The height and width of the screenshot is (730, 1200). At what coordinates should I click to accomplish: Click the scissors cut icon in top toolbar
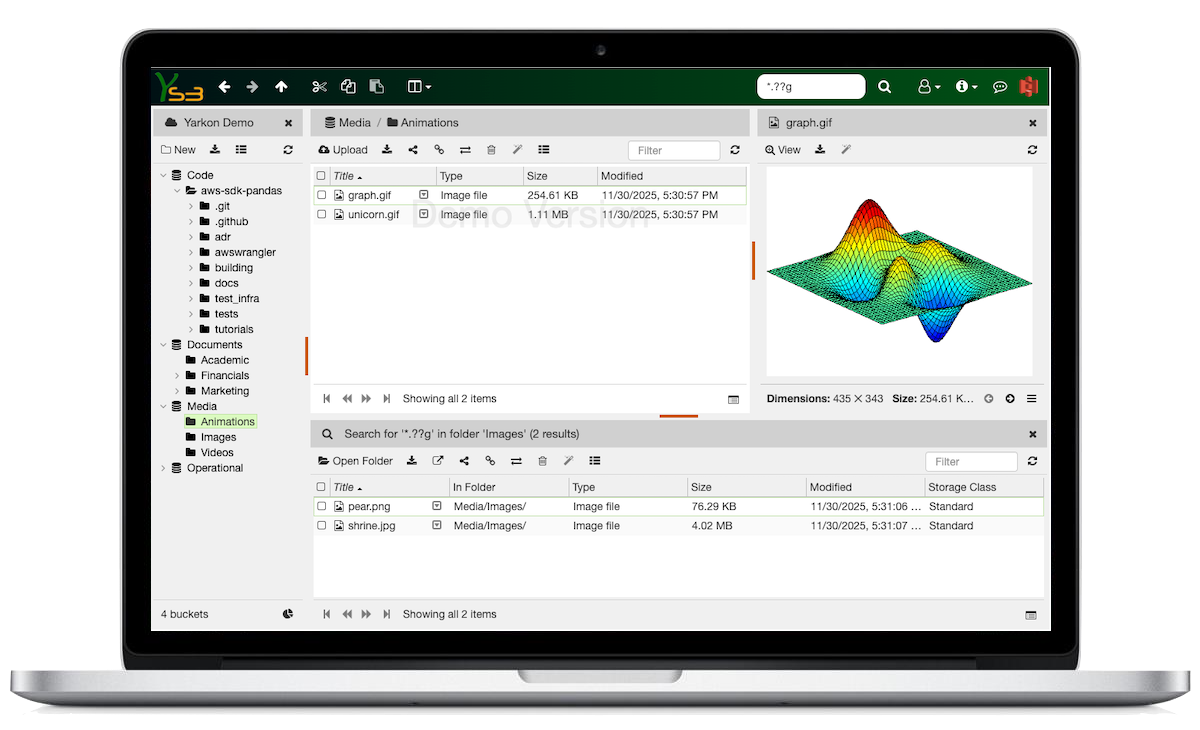click(320, 87)
